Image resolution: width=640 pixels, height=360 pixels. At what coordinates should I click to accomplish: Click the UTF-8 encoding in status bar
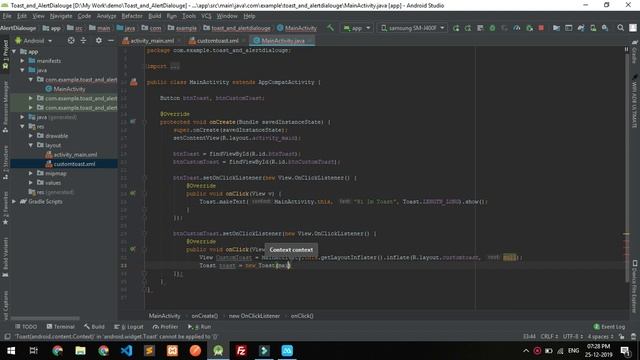[x=572, y=337]
